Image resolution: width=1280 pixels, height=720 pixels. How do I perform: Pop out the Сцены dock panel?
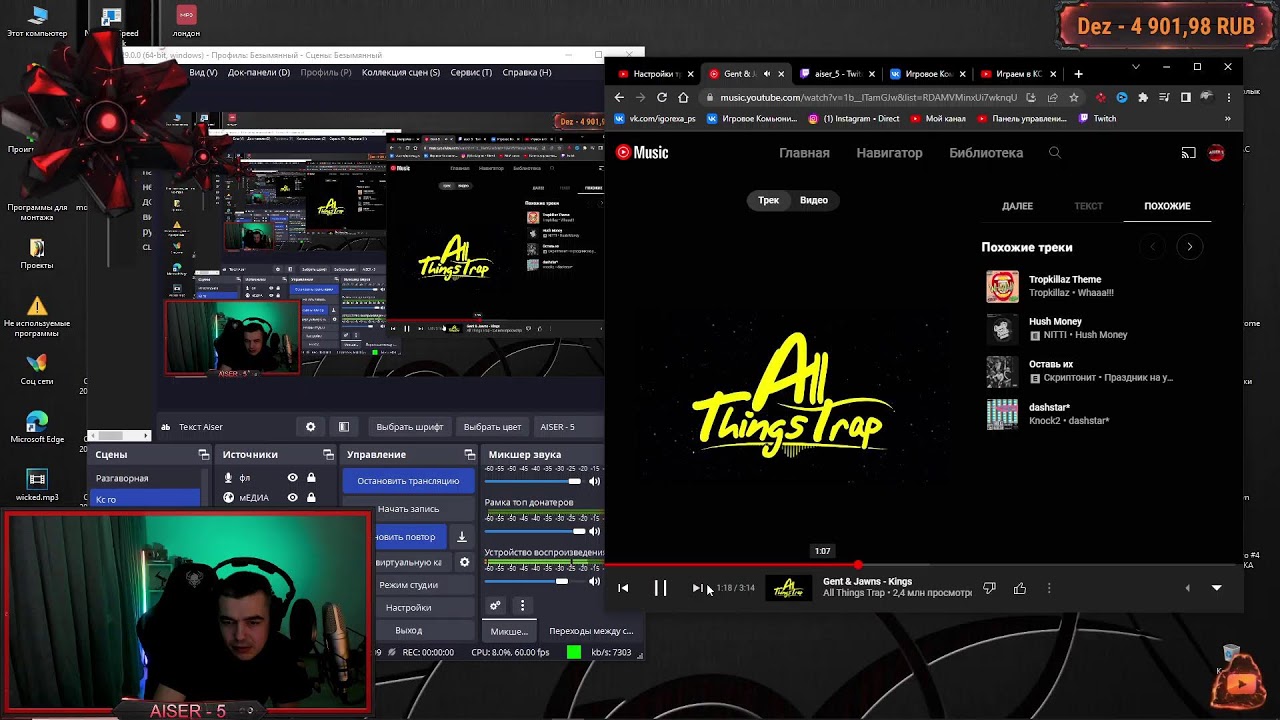pos(203,454)
